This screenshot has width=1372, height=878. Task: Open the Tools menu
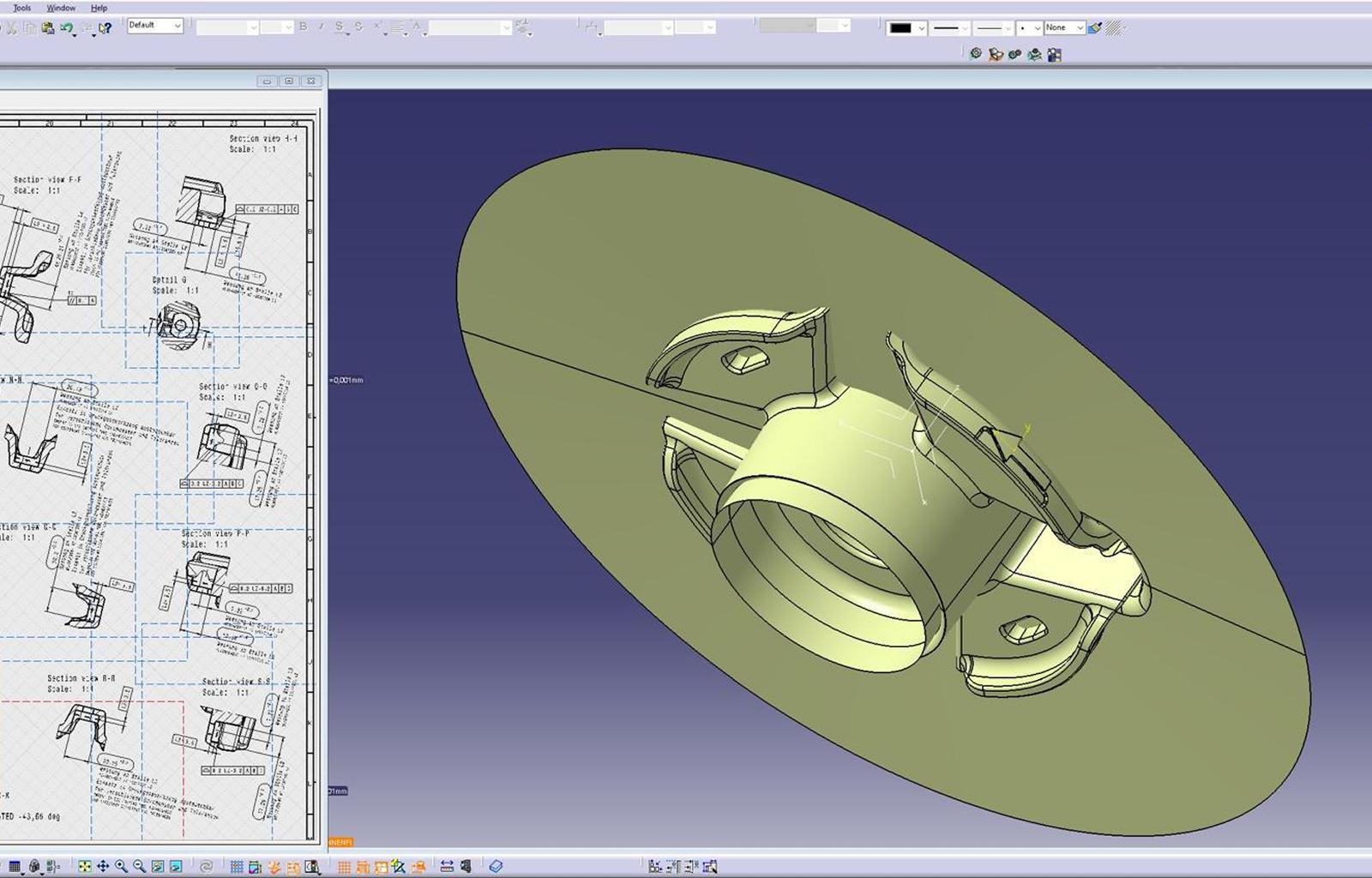22,8
